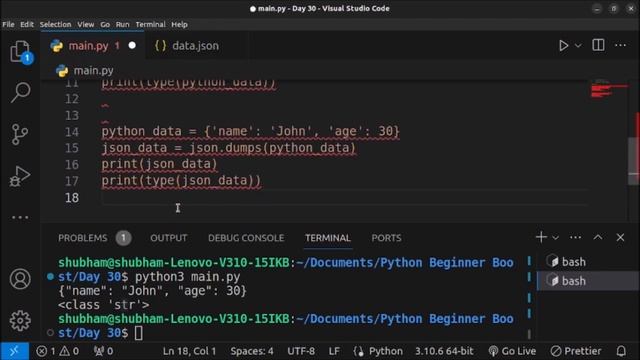Change encoding via UTF-8 status item

[x=301, y=351]
